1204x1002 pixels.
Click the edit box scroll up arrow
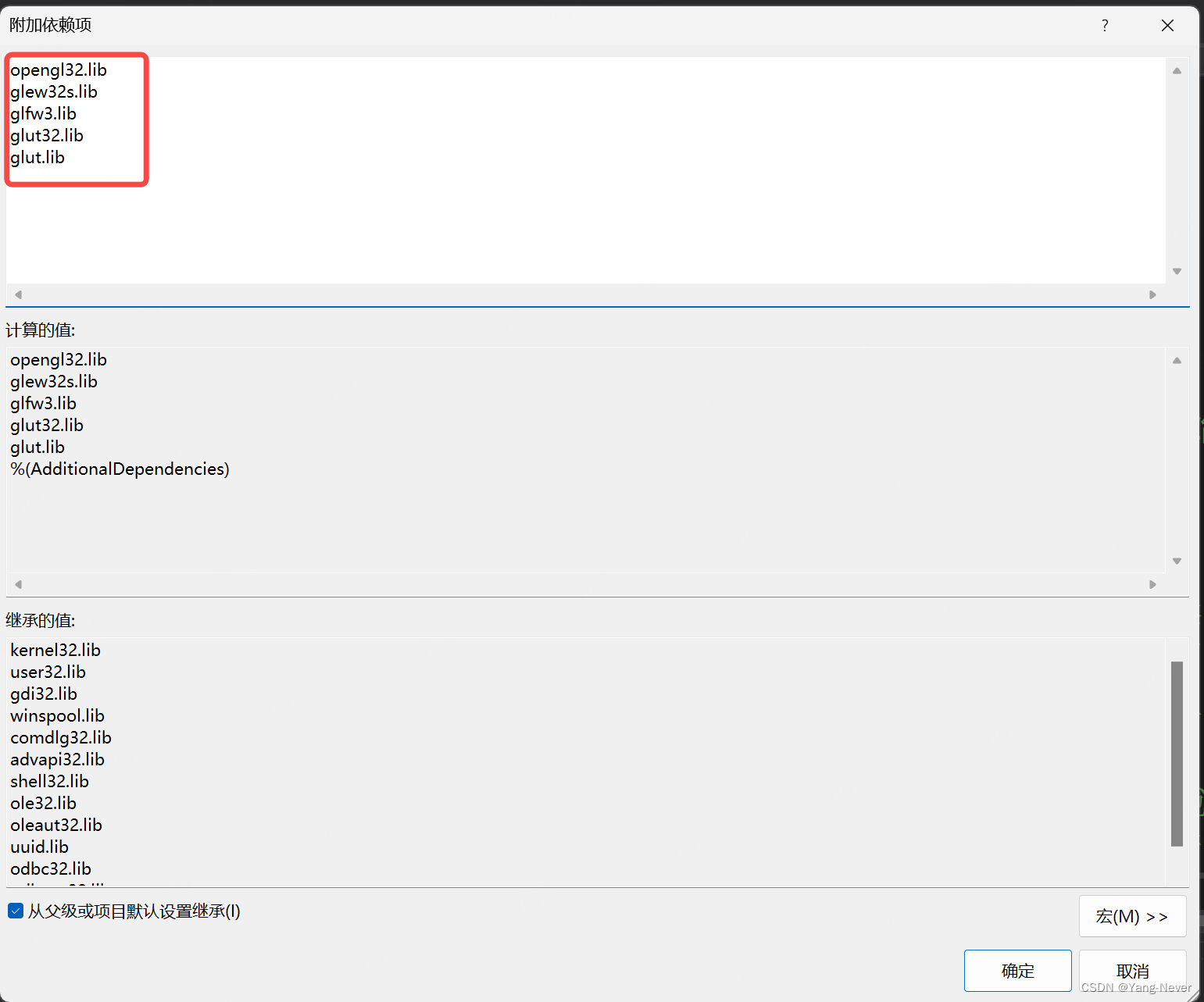(1177, 70)
